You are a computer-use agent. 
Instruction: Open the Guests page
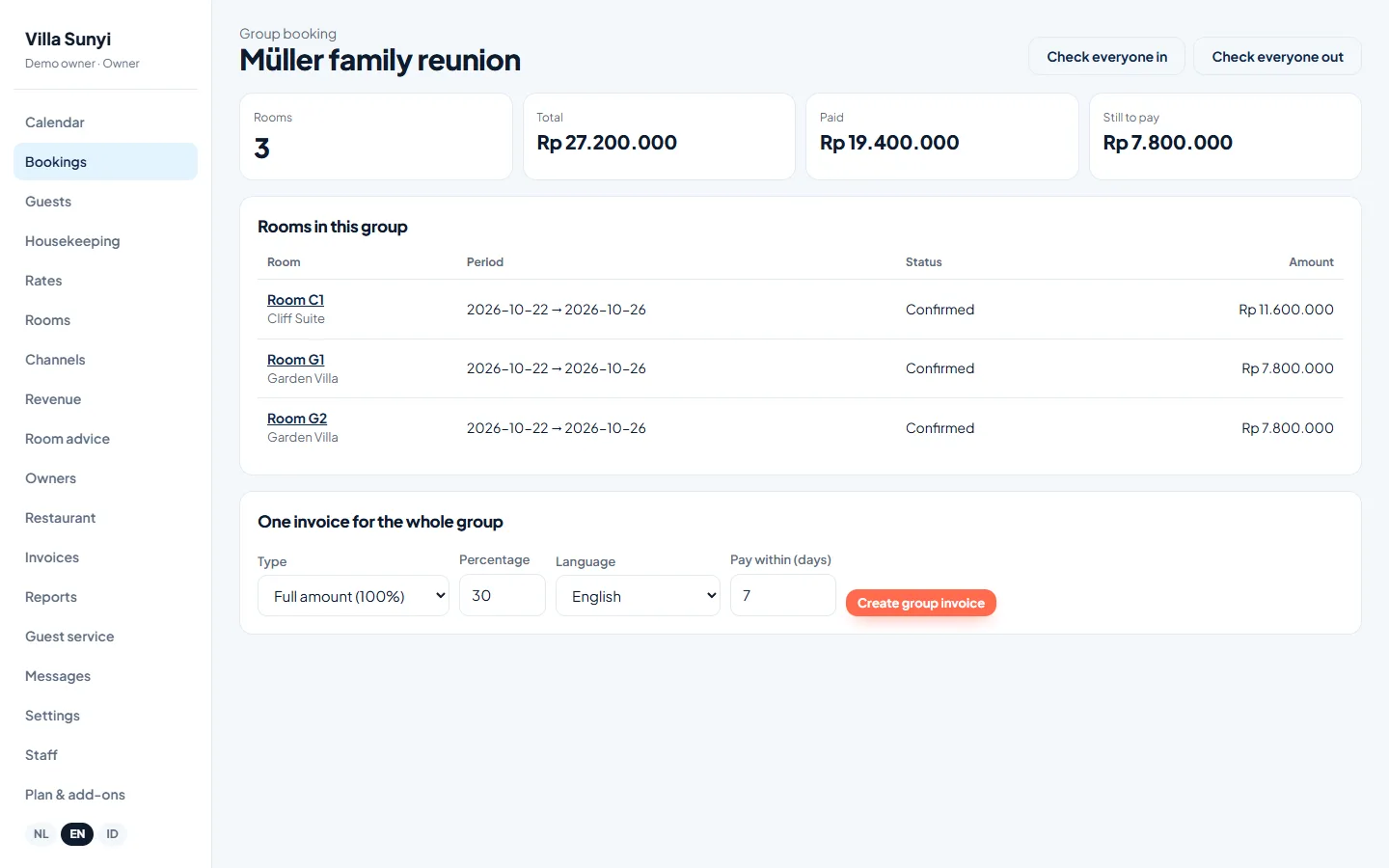(105, 202)
